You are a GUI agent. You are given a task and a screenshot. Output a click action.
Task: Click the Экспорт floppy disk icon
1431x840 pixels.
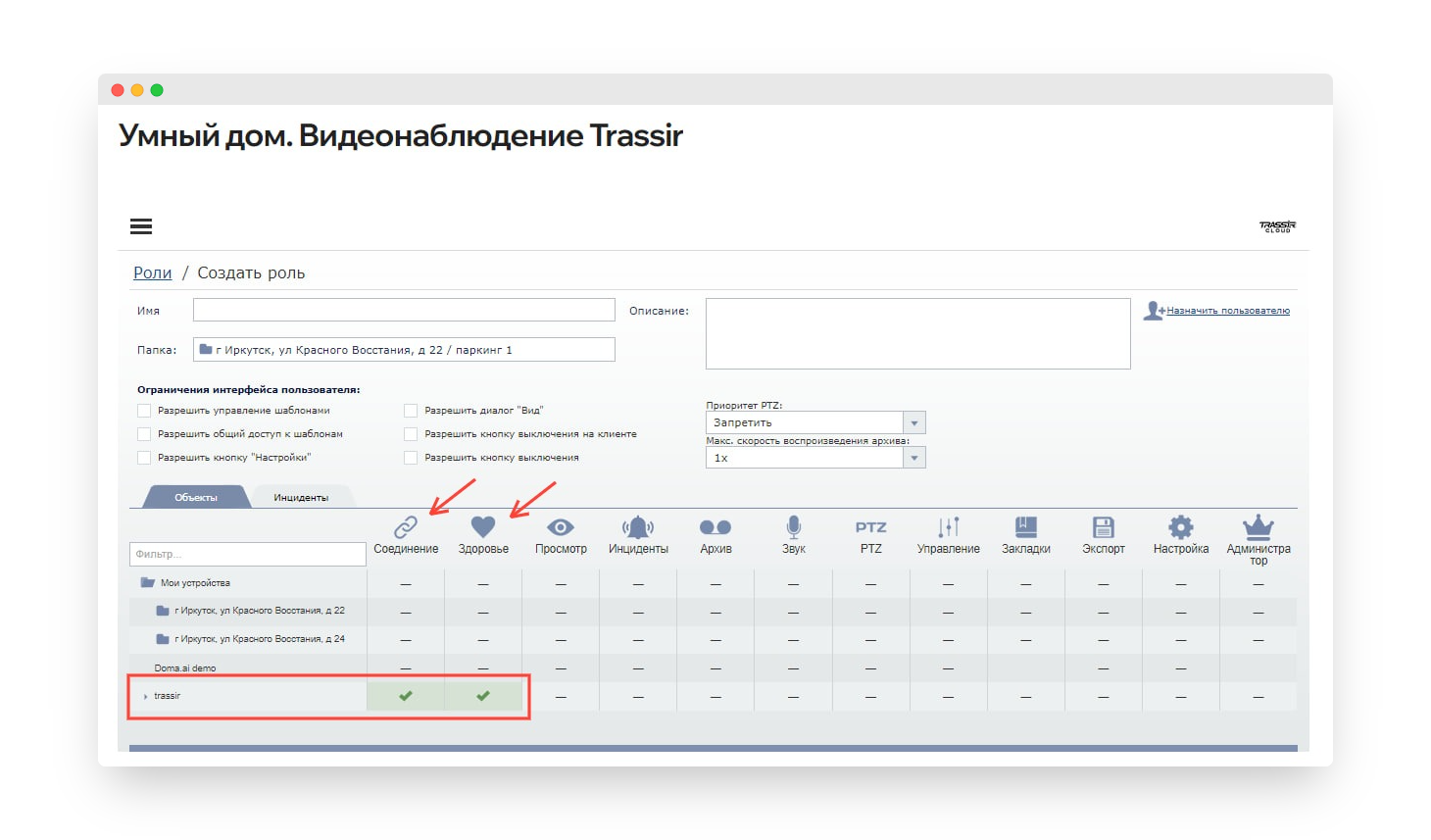click(x=1104, y=527)
